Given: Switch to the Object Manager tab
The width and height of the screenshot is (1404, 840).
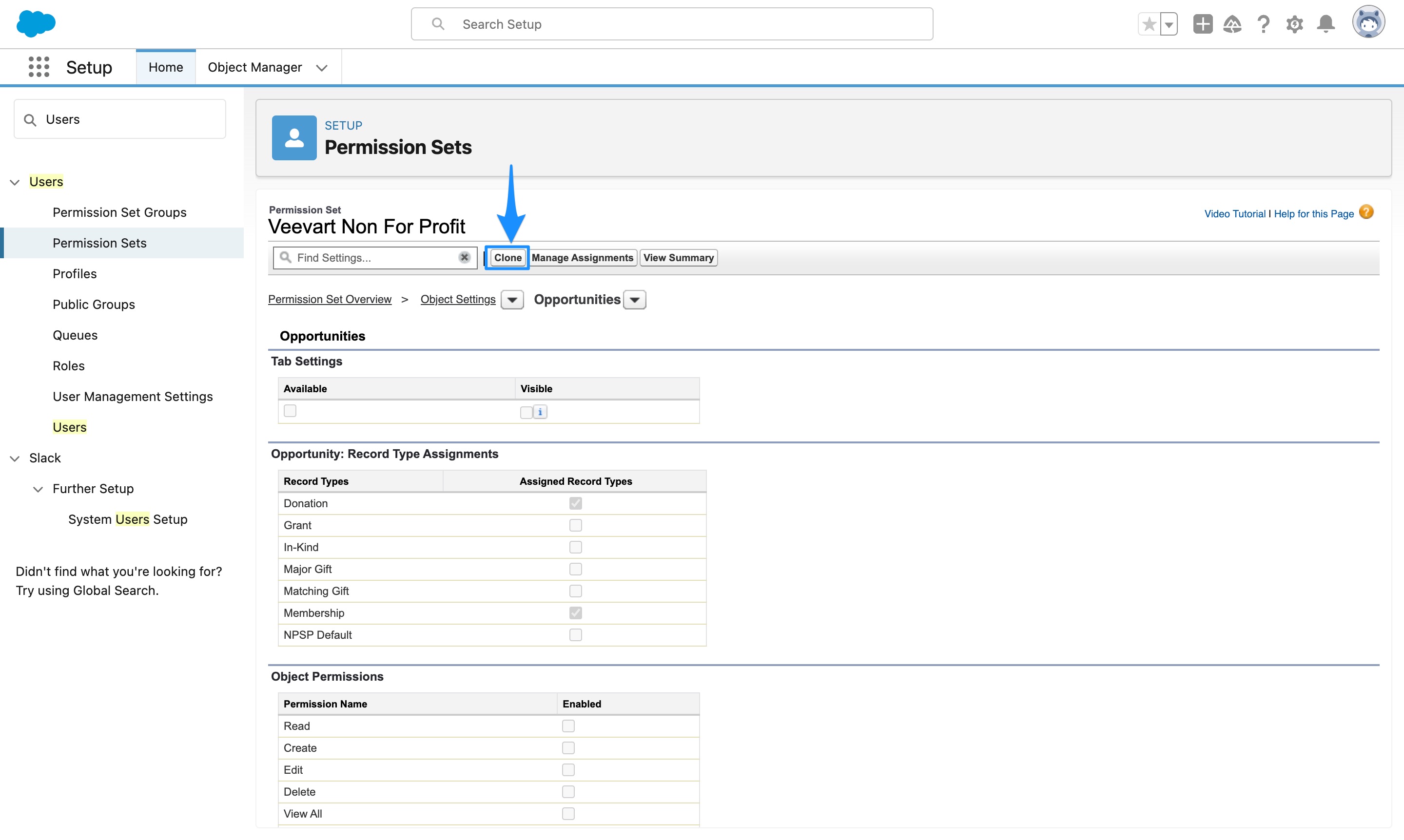Looking at the screenshot, I should coord(255,67).
